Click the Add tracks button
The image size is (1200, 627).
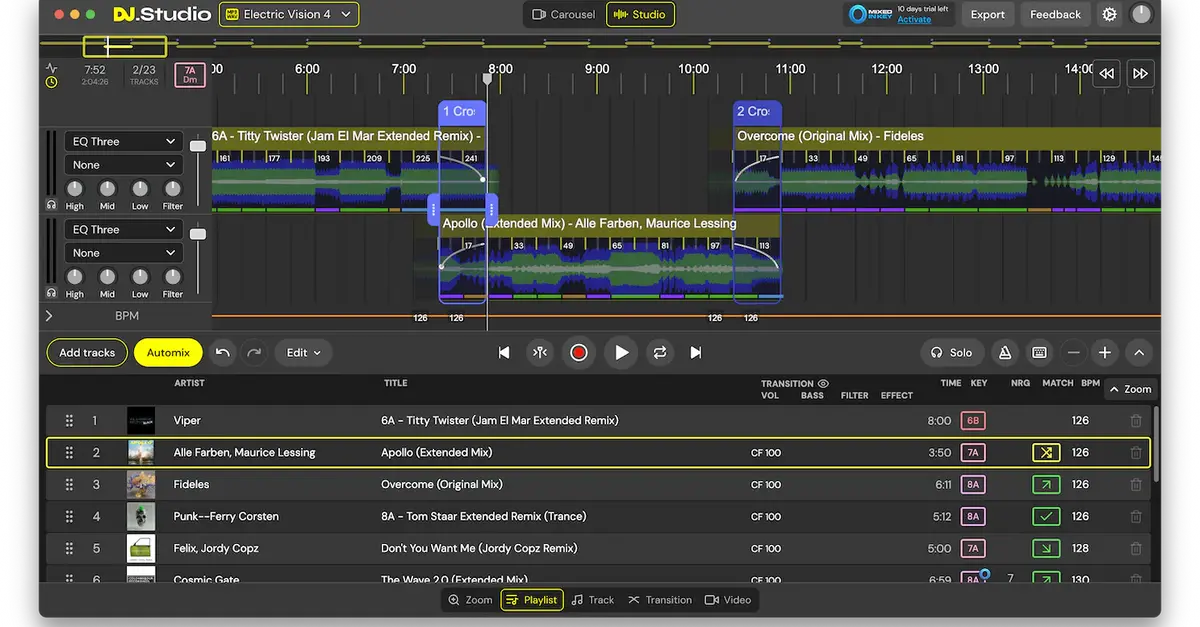point(87,352)
